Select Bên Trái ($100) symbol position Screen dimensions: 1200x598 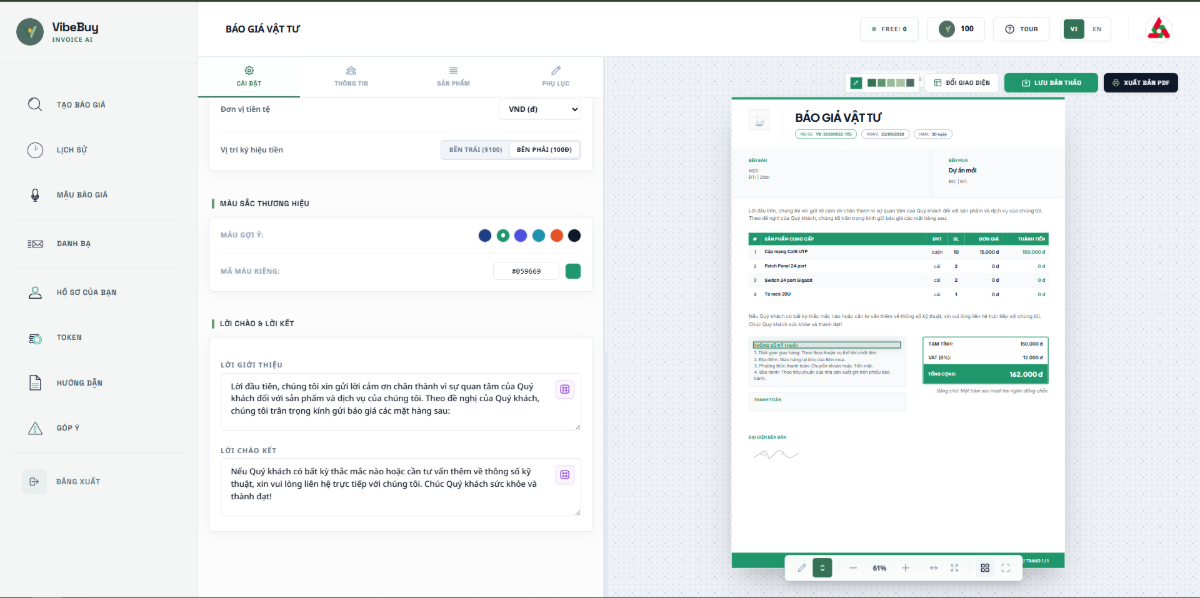(476, 149)
